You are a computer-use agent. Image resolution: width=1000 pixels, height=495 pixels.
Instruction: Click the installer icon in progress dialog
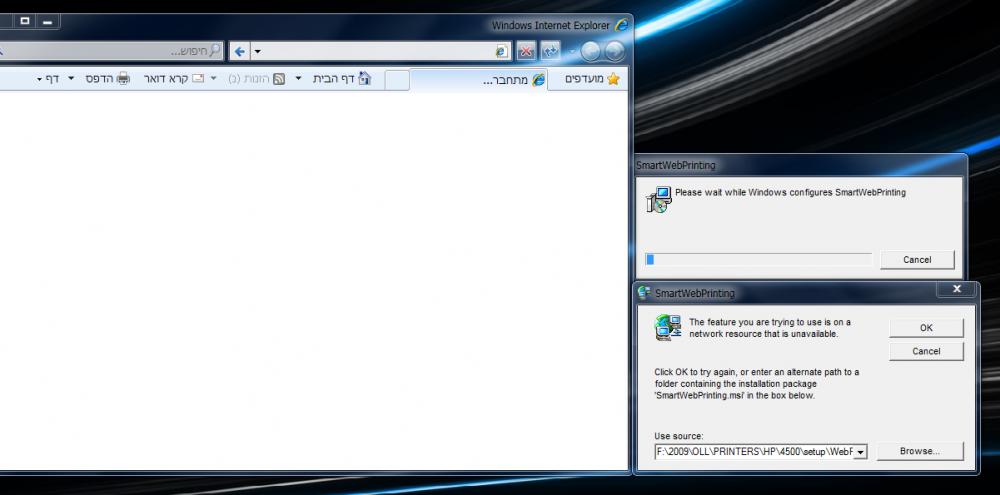click(659, 200)
